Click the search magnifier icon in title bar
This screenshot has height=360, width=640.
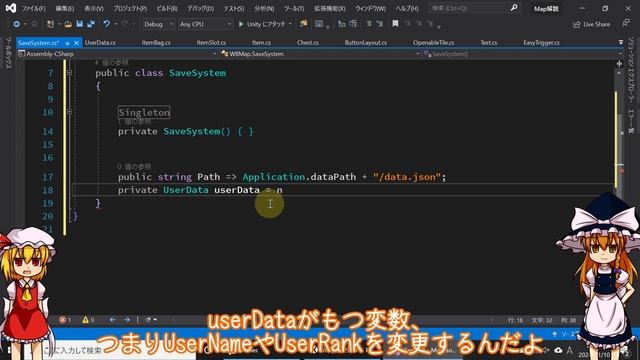[514, 8]
